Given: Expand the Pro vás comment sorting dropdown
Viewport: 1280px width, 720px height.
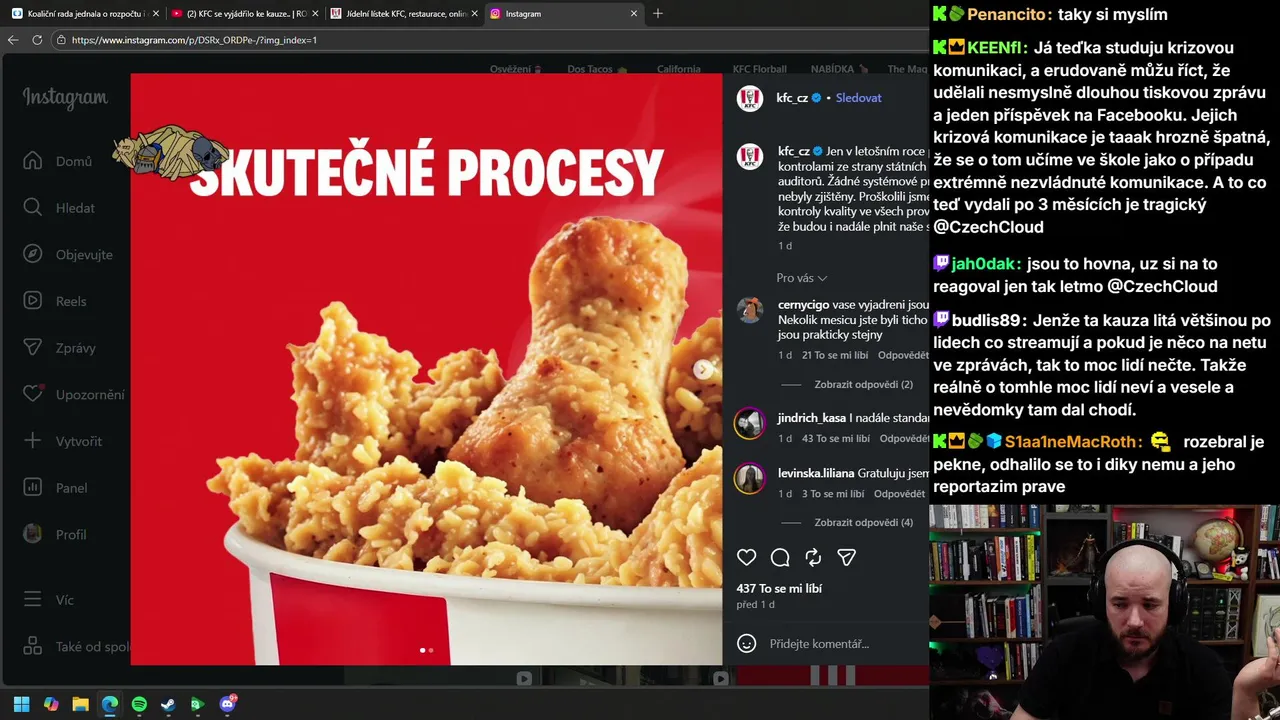Looking at the screenshot, I should pyautogui.click(x=802, y=278).
